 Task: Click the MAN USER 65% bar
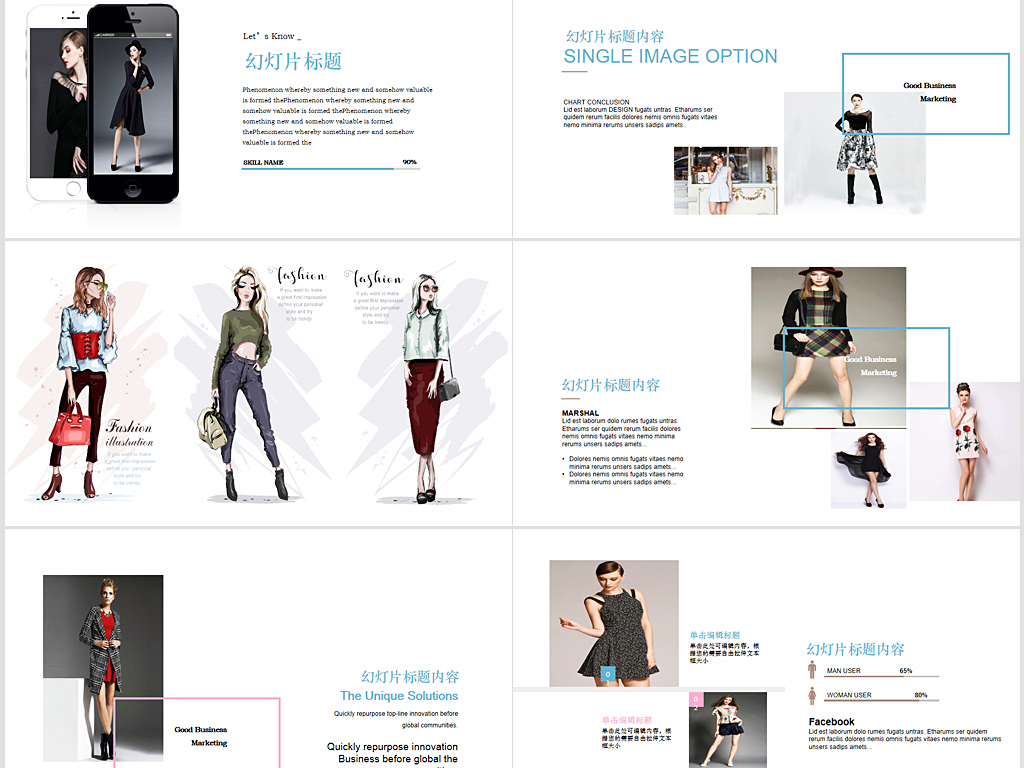(882, 677)
